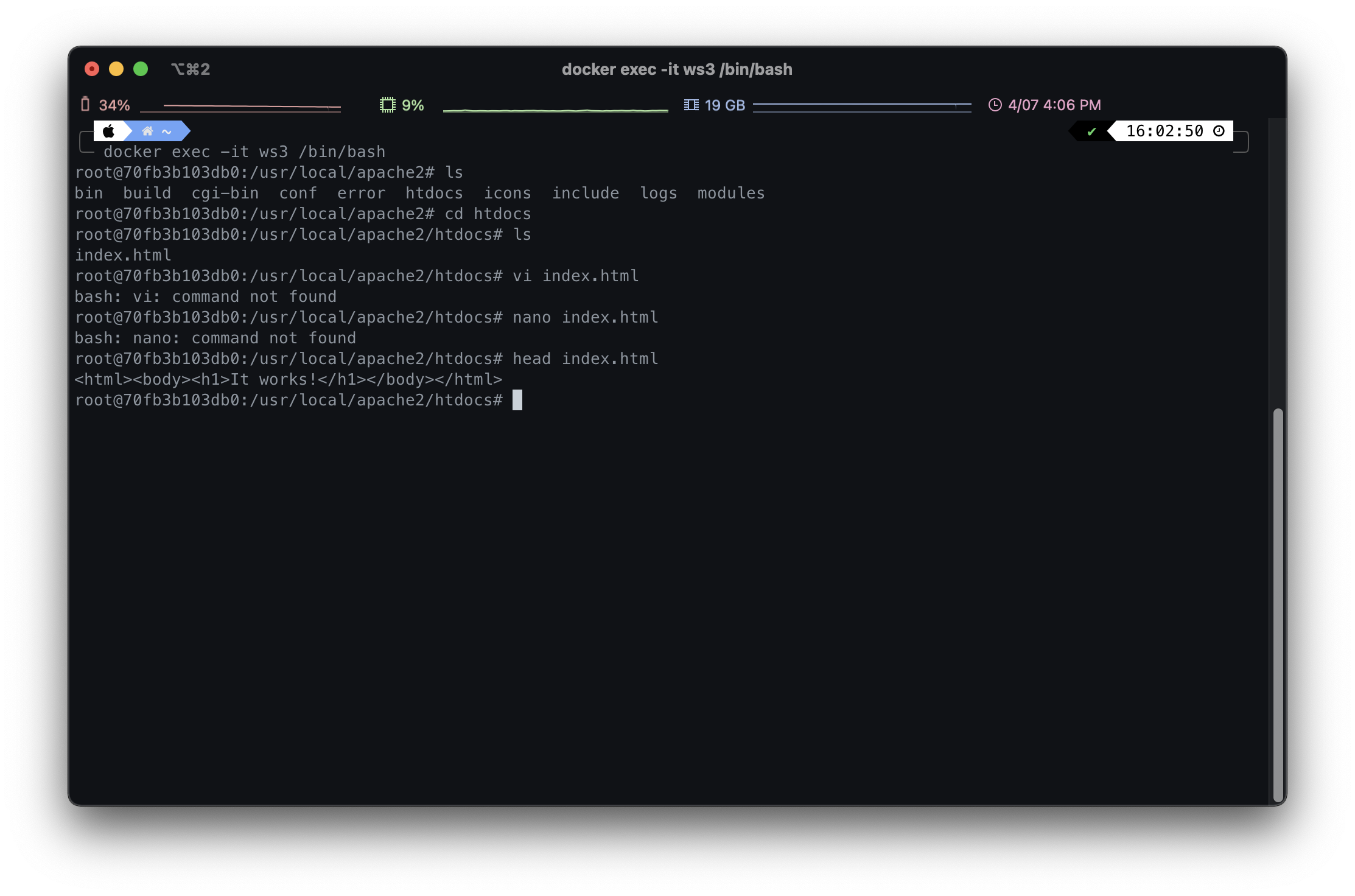This screenshot has height=896, width=1355.
Task: Click the green zoom window button
Action: coord(141,69)
